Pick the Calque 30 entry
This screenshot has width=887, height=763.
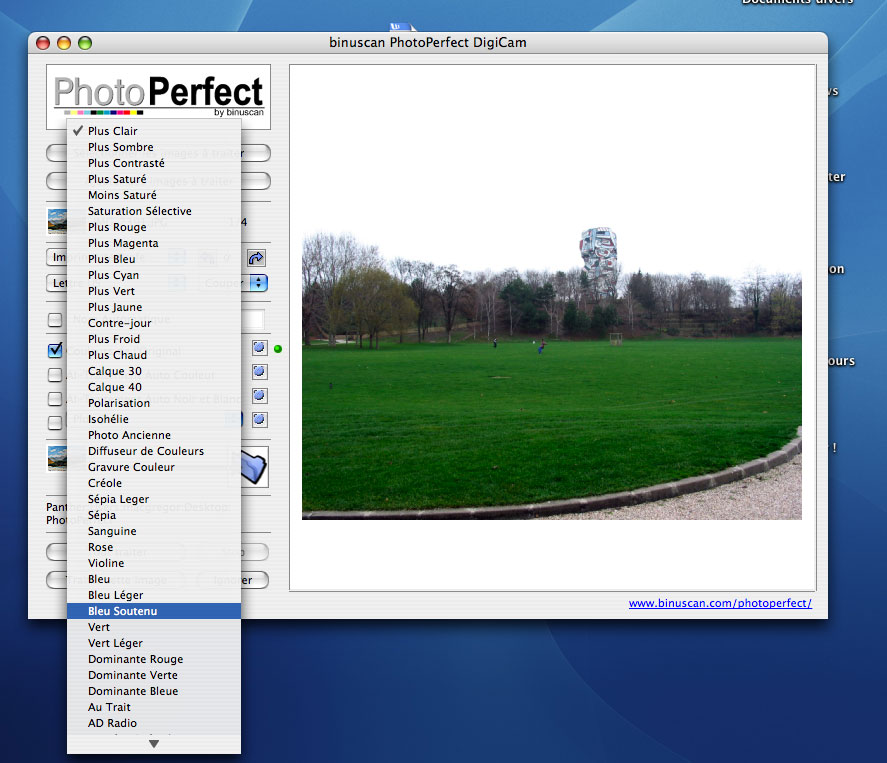154,372
